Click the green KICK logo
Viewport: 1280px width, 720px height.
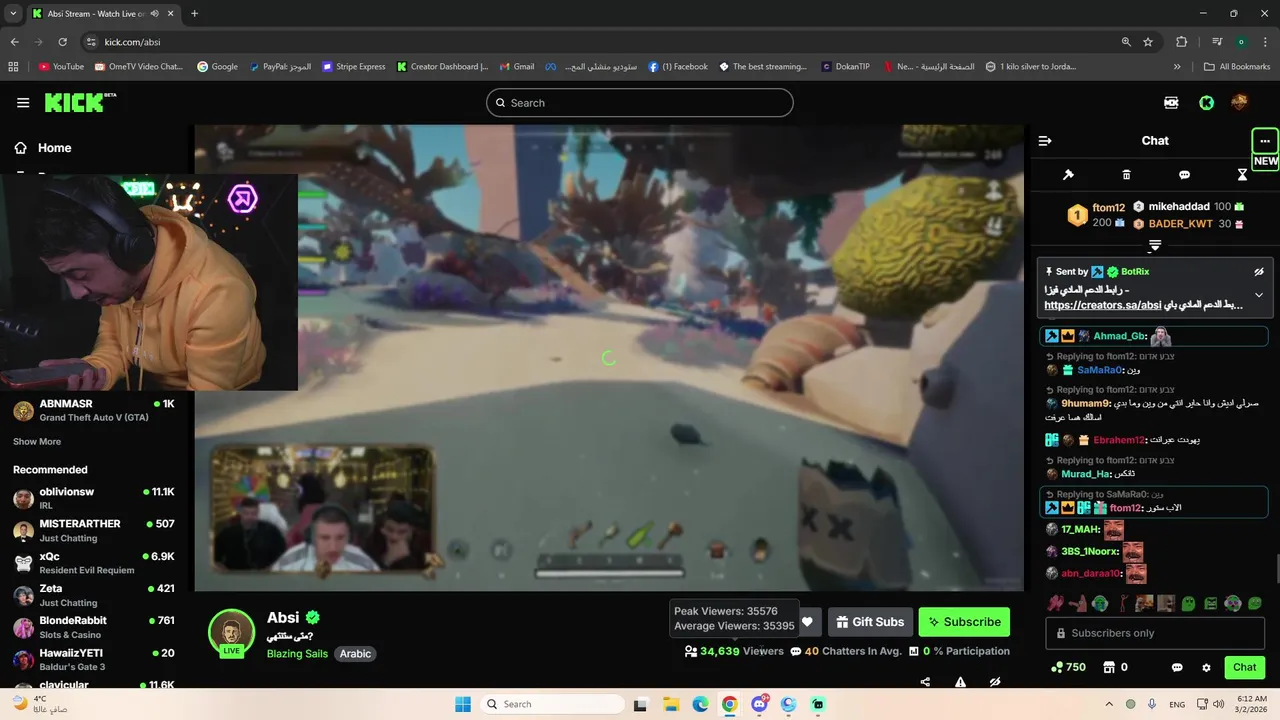pos(80,102)
